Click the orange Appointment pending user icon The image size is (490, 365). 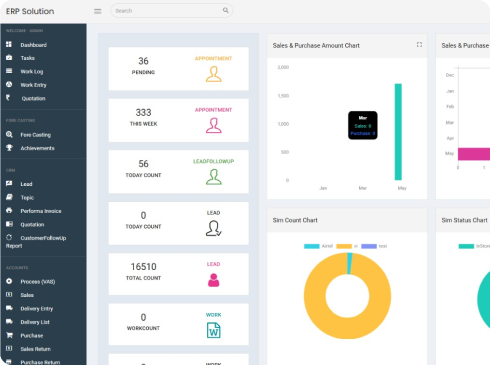[x=213, y=74]
